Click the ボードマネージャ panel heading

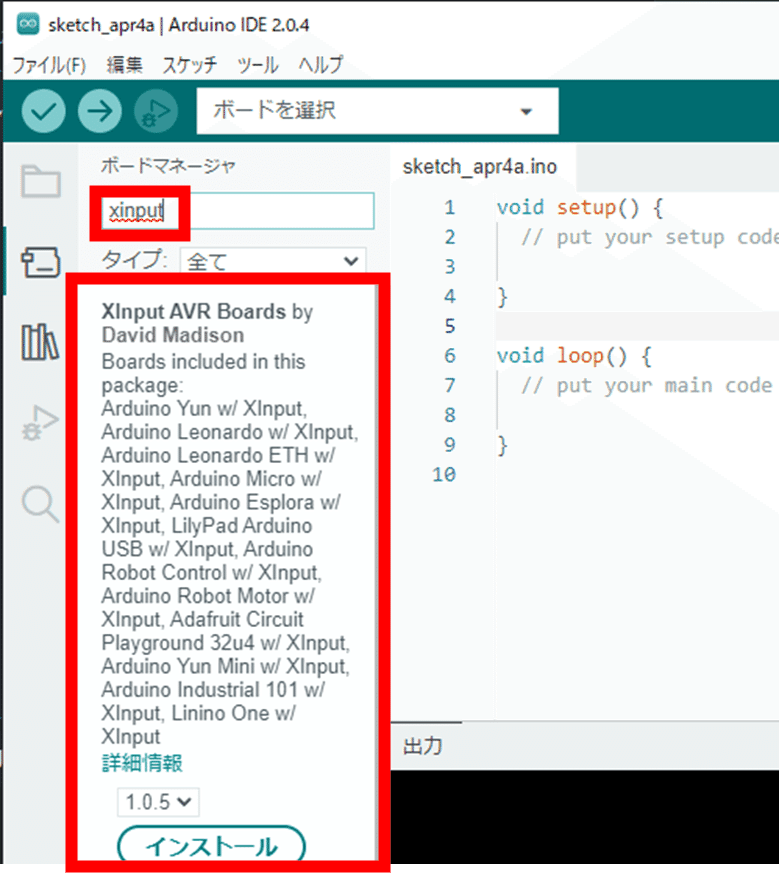168,165
